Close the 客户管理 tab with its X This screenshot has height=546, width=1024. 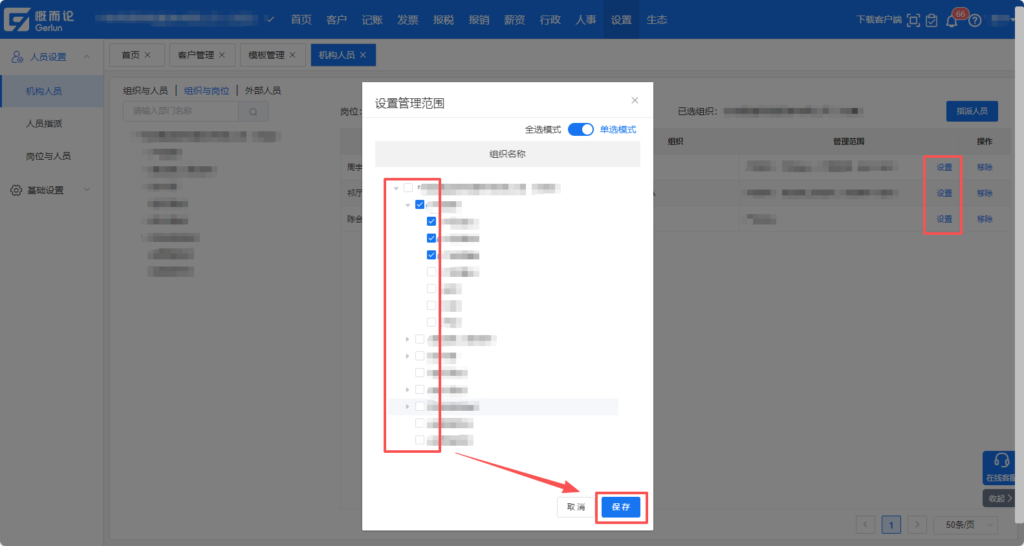pos(221,55)
